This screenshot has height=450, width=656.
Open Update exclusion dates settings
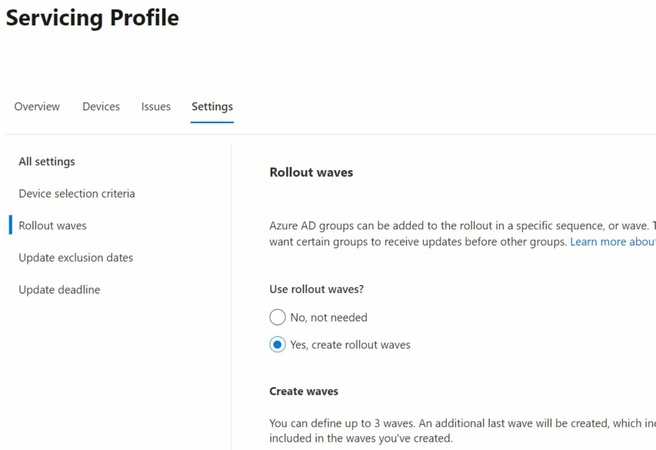point(76,258)
